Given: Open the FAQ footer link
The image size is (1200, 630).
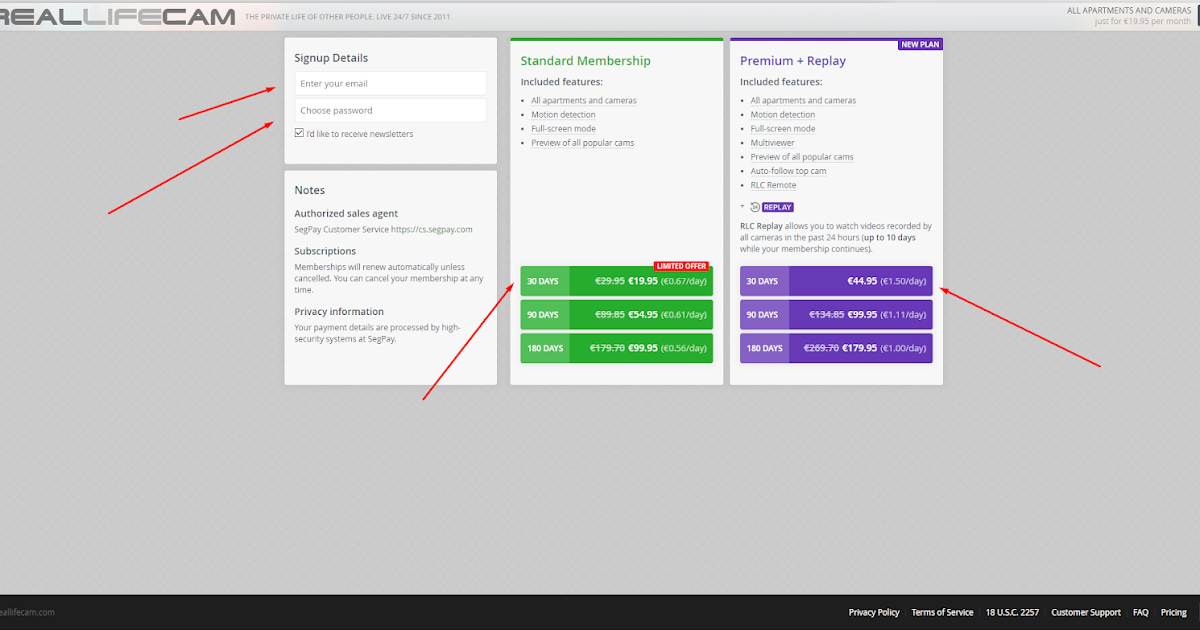Looking at the screenshot, I should [x=1141, y=612].
